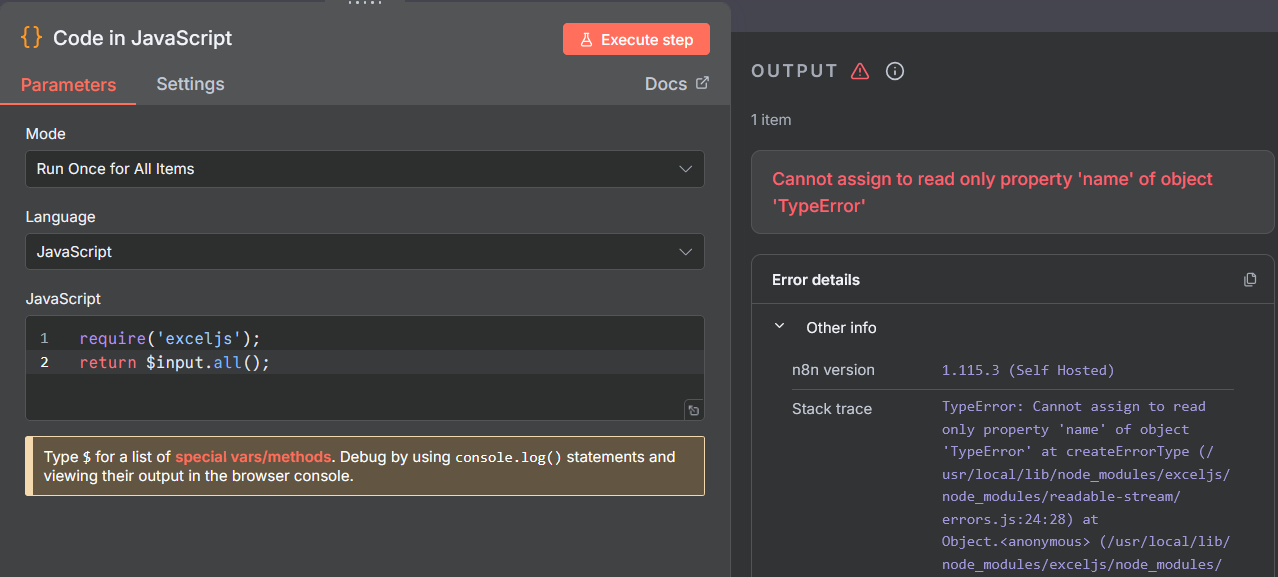Open the Language dropdown set to JavaScript
1278x577 pixels.
[364, 252]
